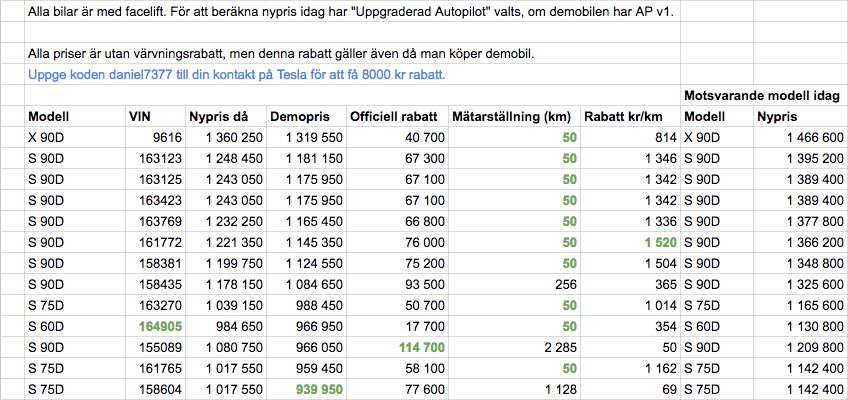Screen dimensions: 848x400
Task: Select Nypris då value 1 232 250
Action: (226, 222)
